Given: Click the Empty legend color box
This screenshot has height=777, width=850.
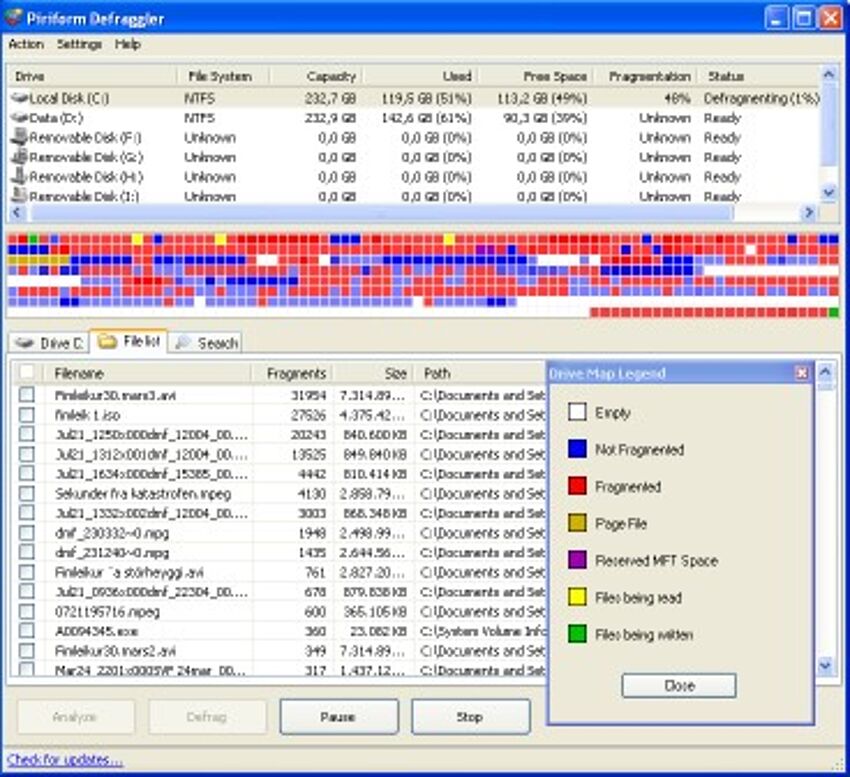Looking at the screenshot, I should (577, 412).
